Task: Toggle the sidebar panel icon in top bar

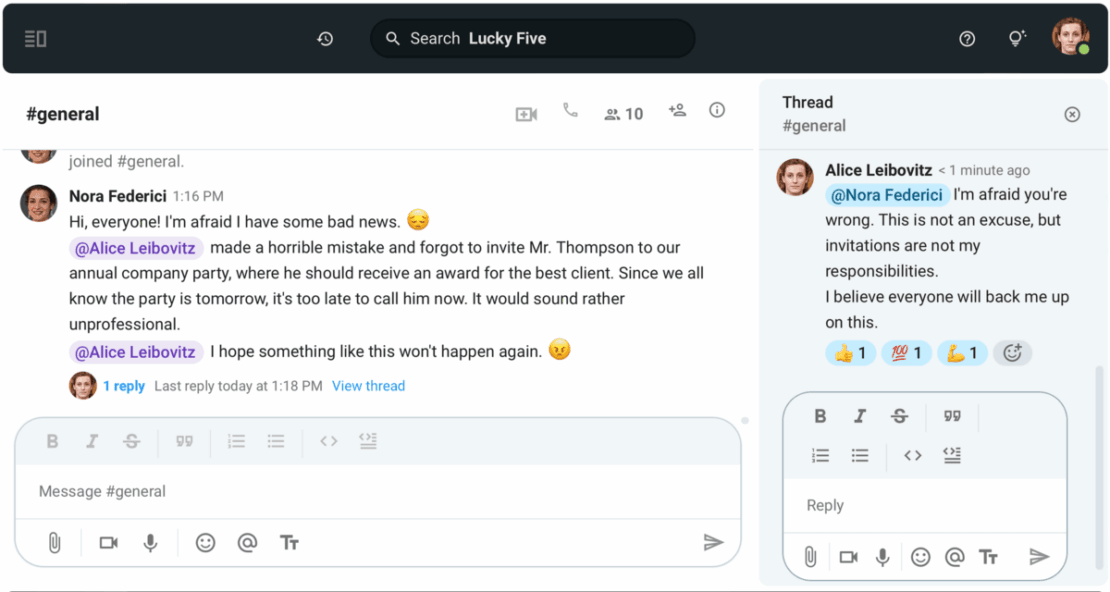Action: point(36,39)
